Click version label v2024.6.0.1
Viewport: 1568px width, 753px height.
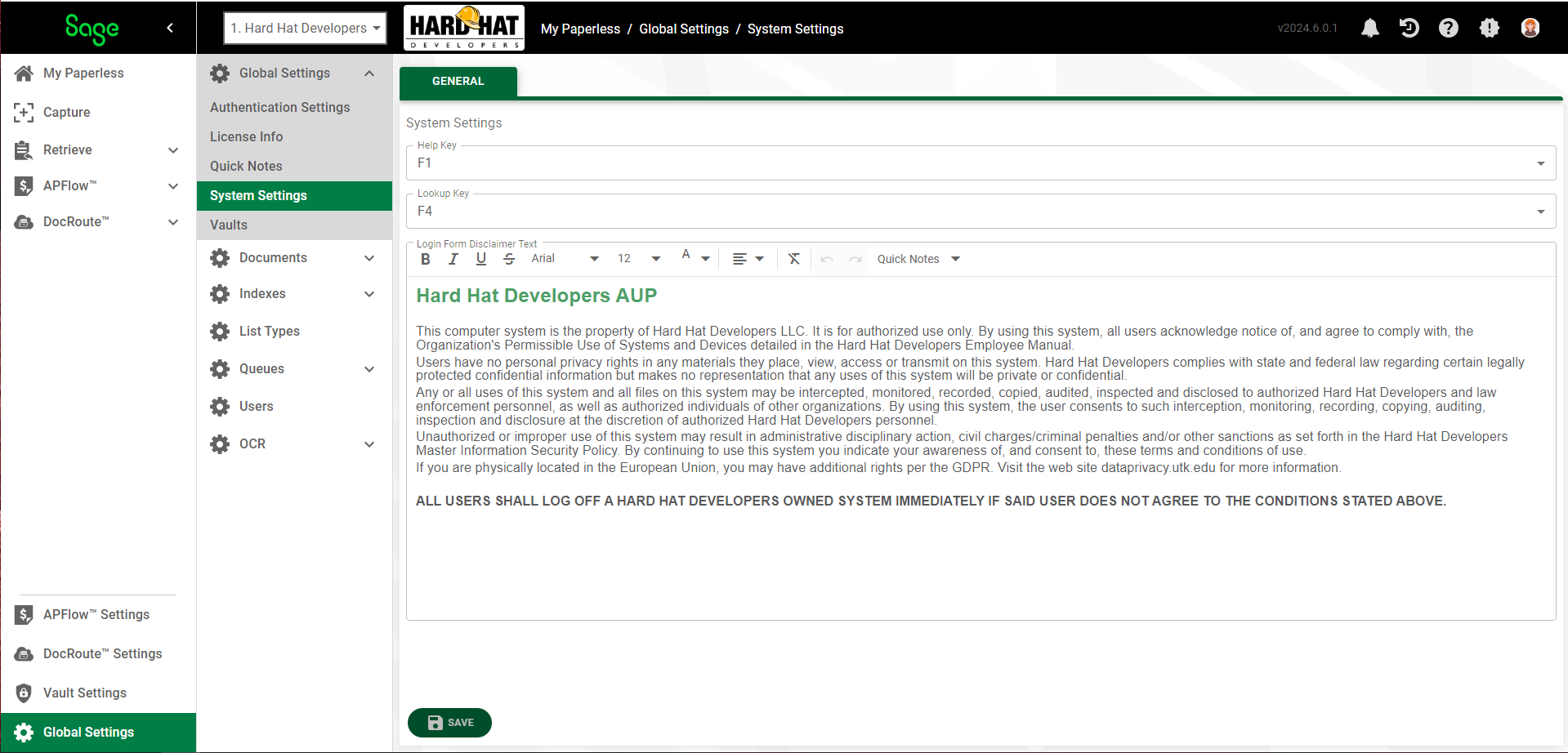(x=1307, y=28)
